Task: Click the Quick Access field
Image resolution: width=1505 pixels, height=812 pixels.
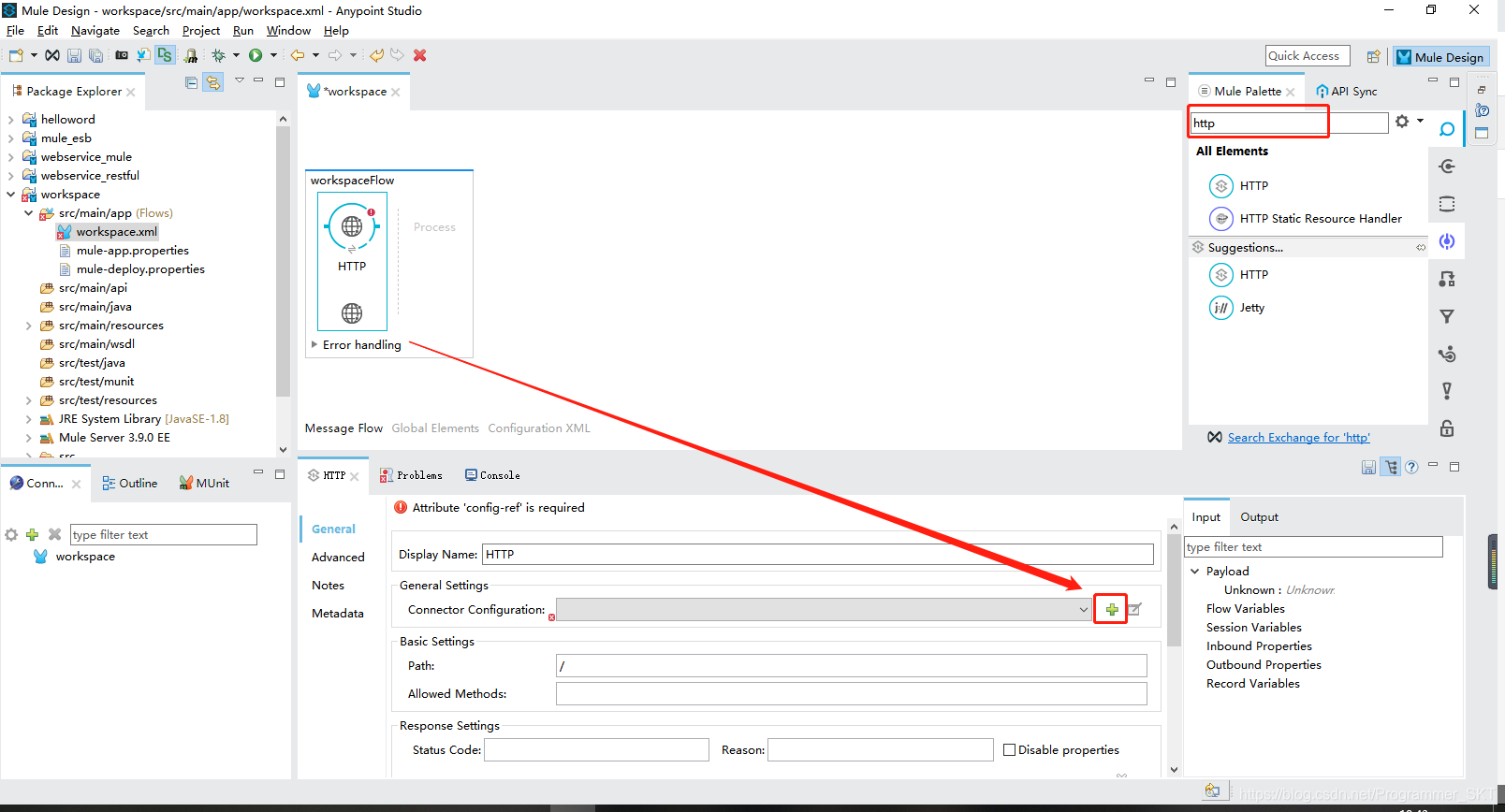Action: click(x=1308, y=56)
